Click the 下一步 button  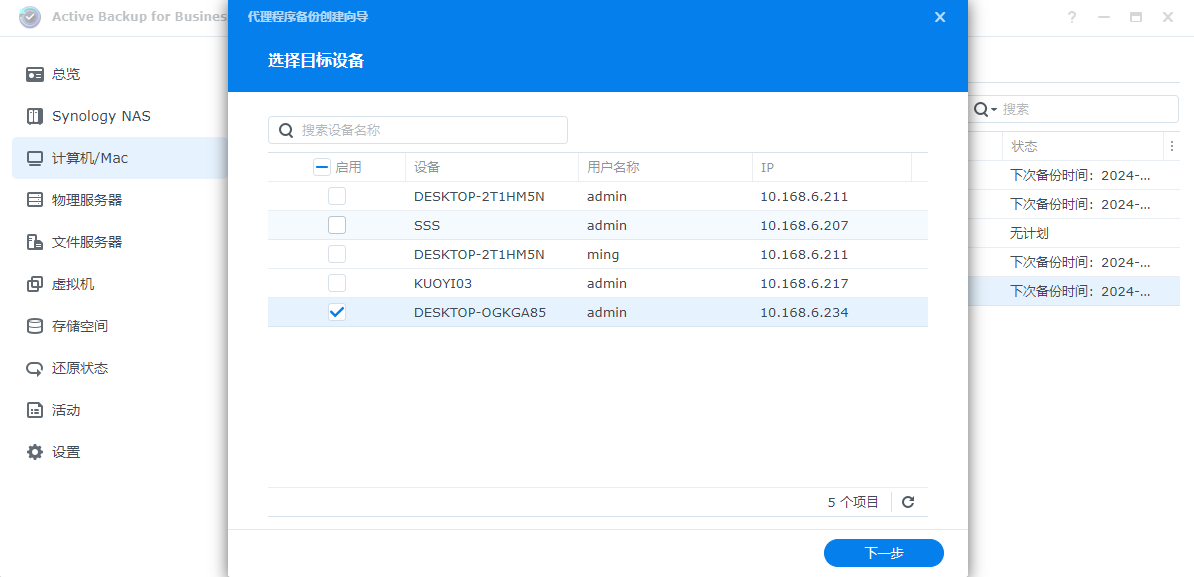(x=883, y=552)
